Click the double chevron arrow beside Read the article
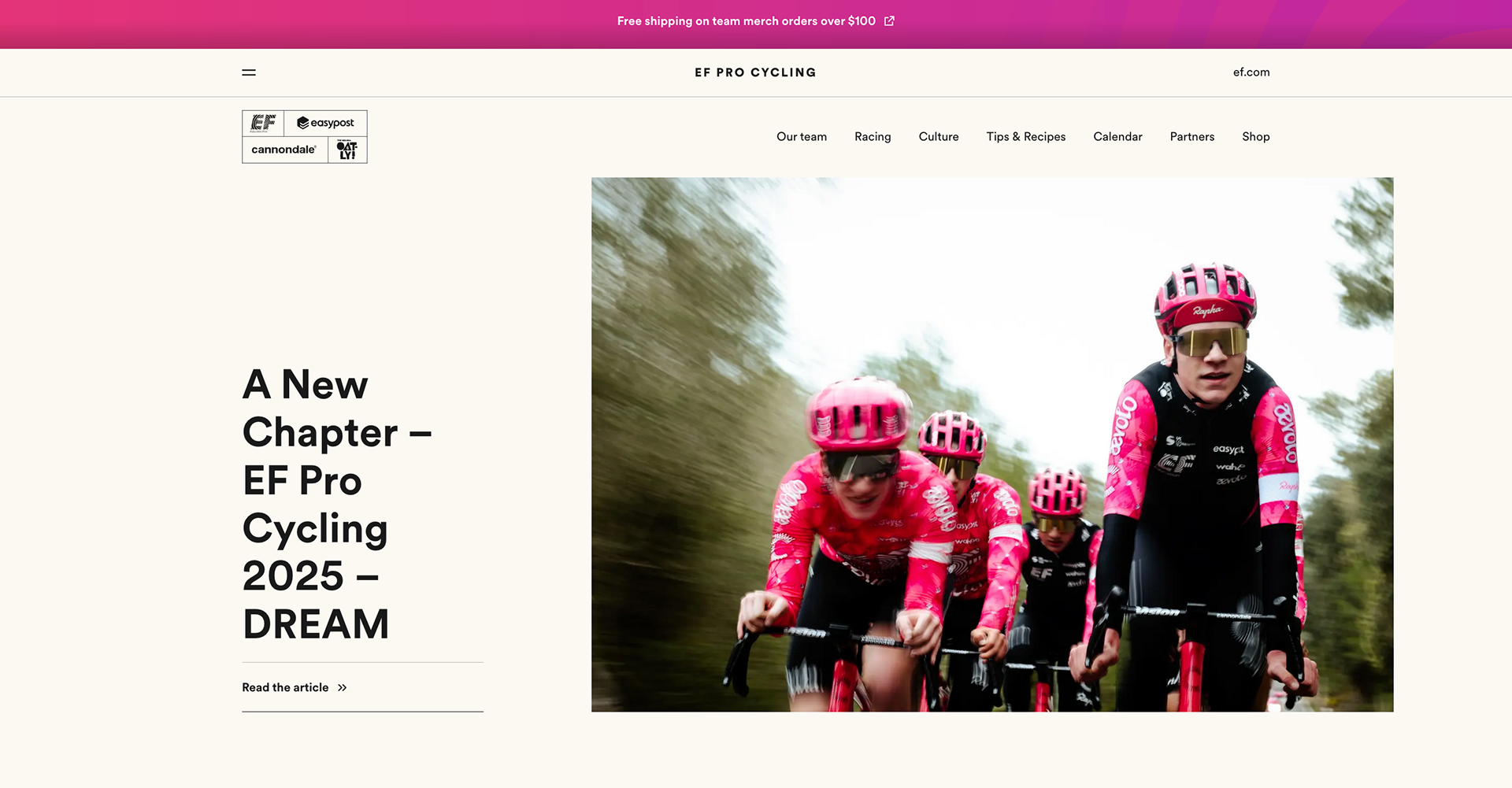1512x788 pixels. point(342,688)
